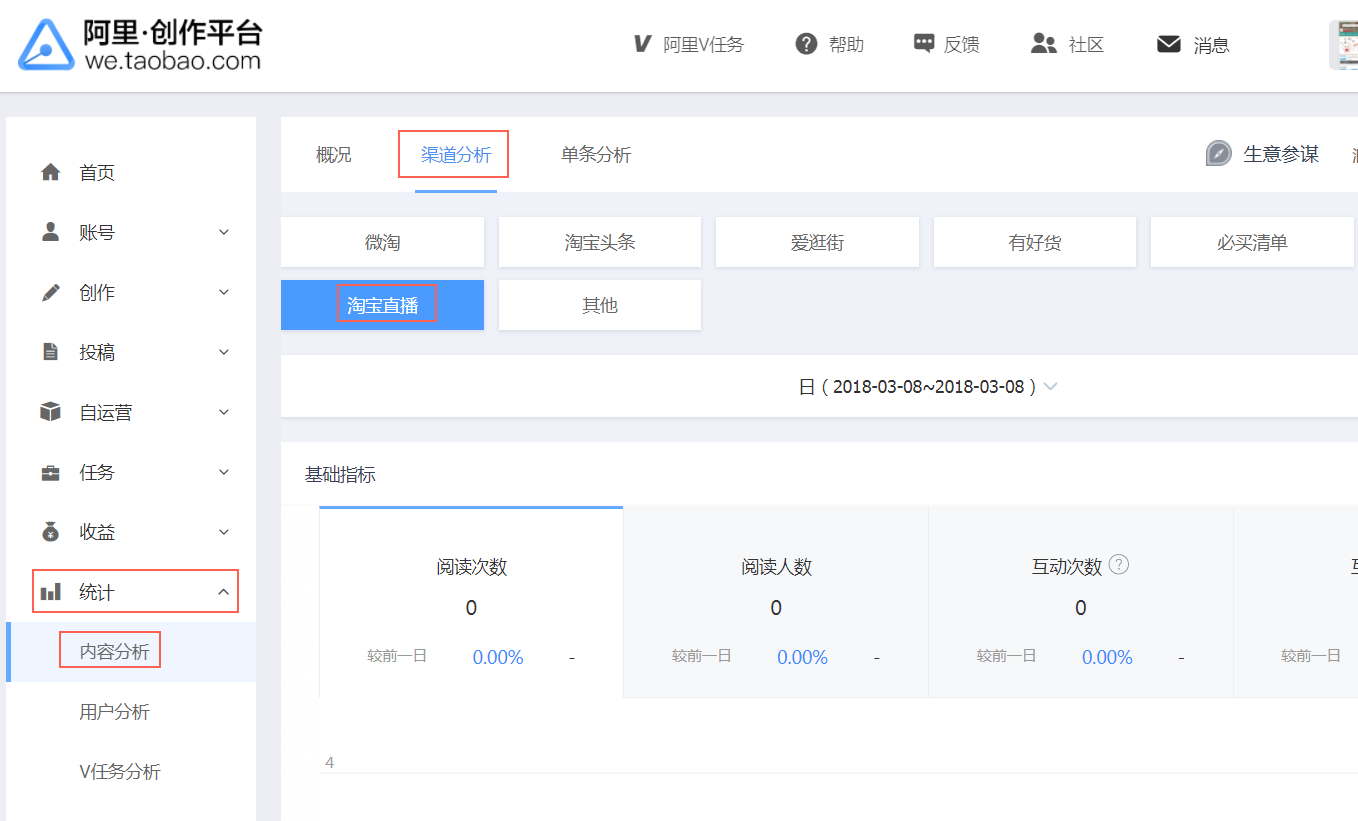Click the 收益 money bag icon
Screen dimensions: 1358x821
pos(50,532)
